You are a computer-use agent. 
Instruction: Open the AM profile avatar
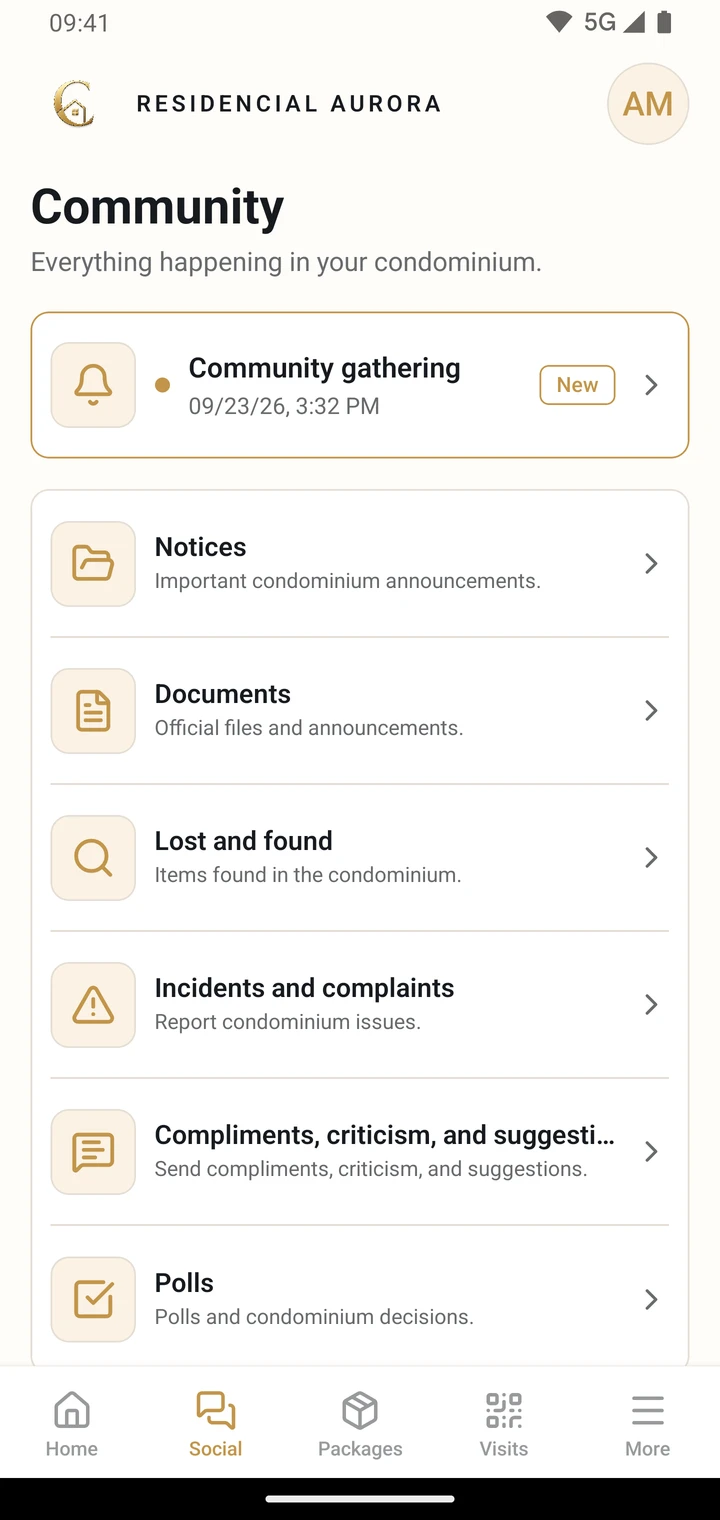pyautogui.click(x=648, y=104)
